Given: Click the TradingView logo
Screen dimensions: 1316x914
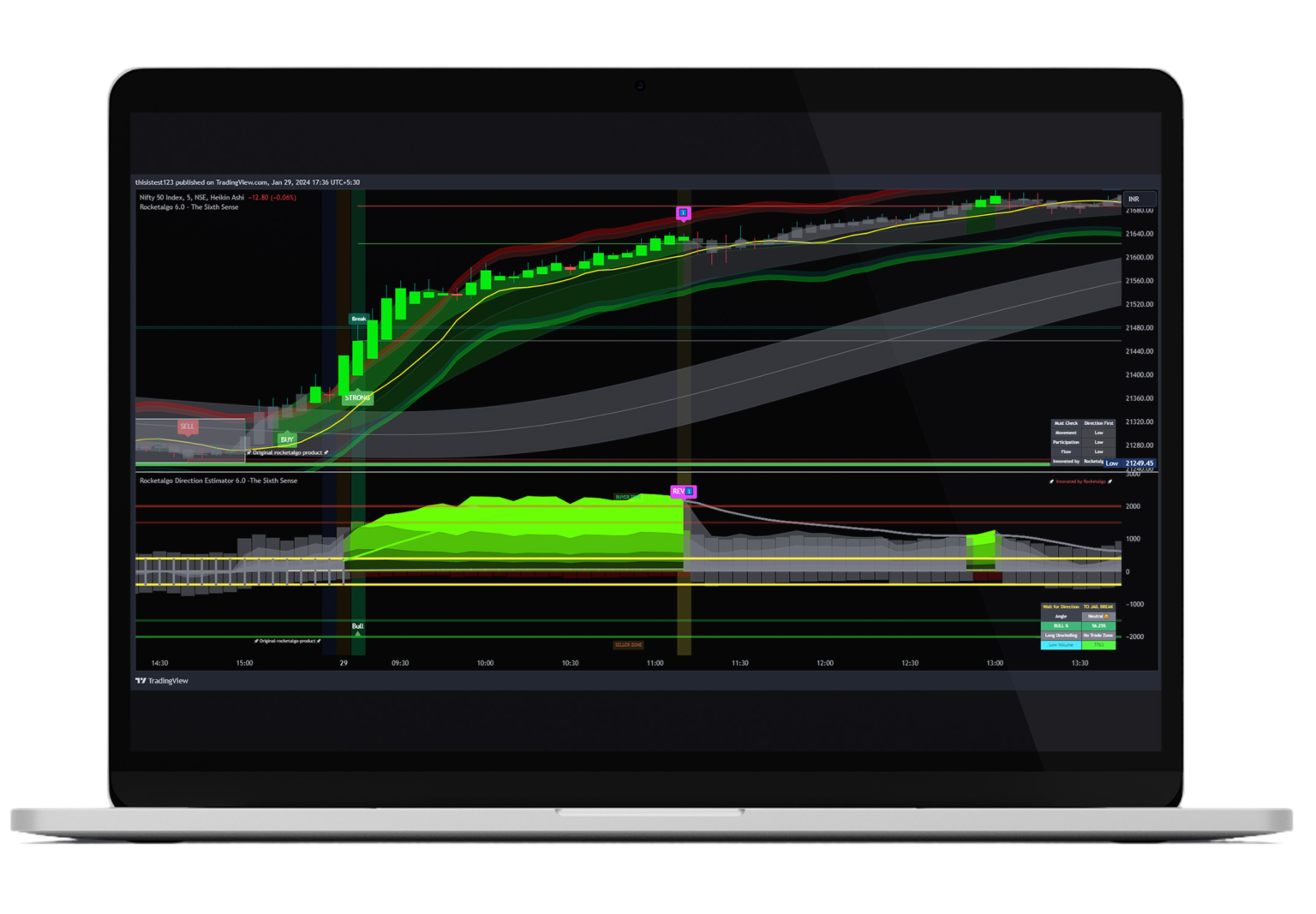Looking at the screenshot, I should pyautogui.click(x=162, y=681).
